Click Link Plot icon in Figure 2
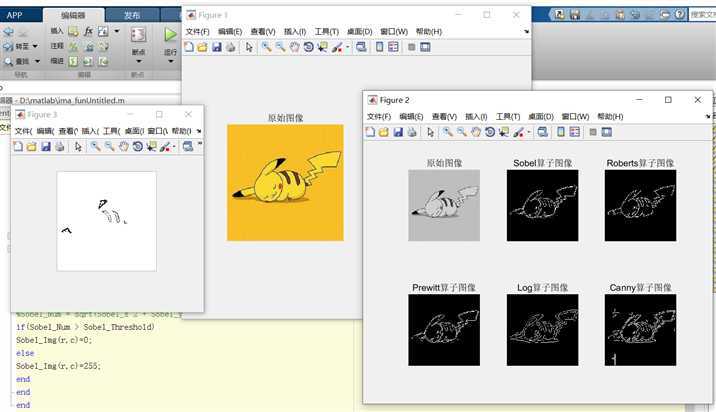 tap(542, 132)
